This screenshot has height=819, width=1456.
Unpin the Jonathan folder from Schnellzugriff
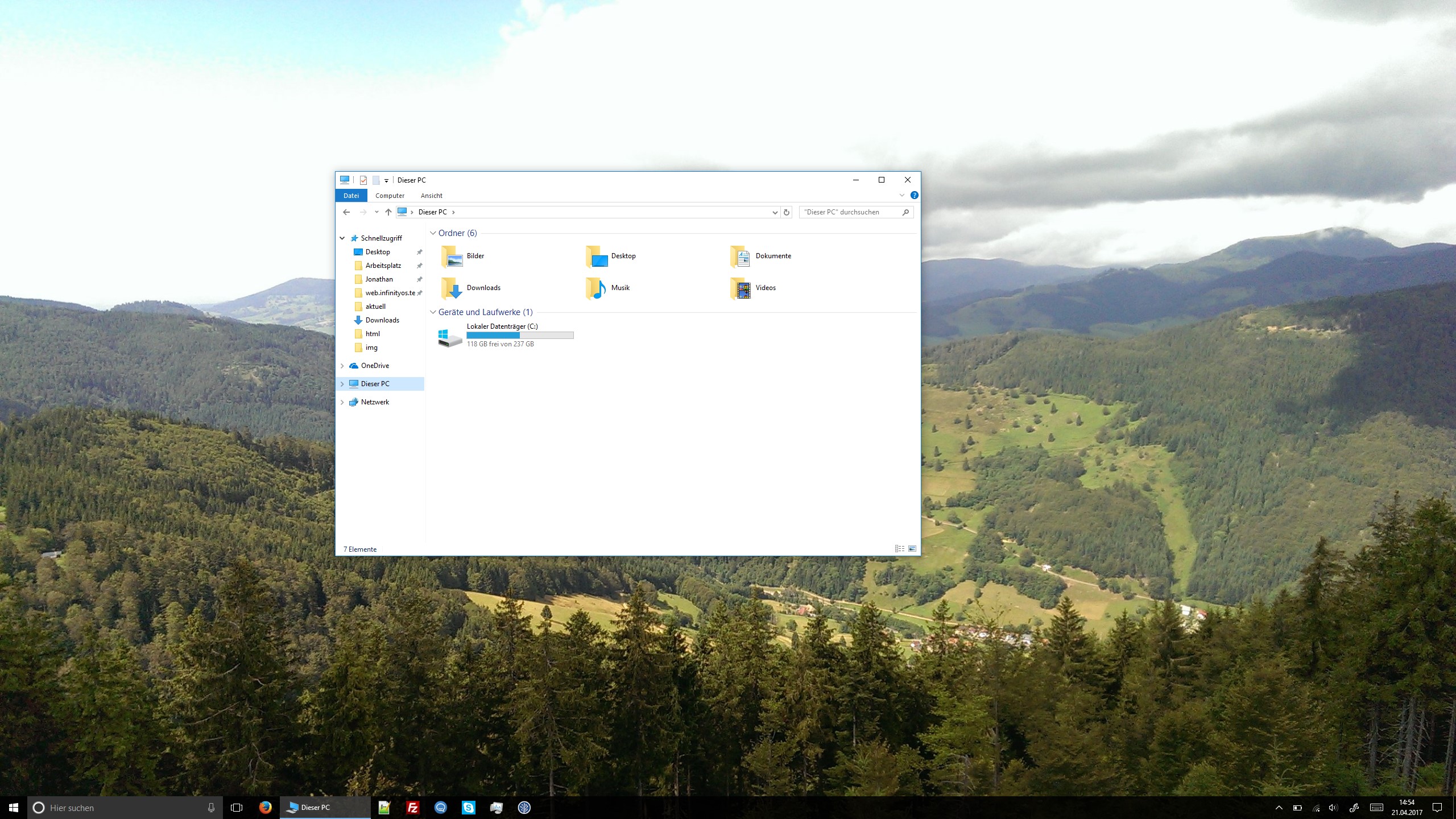[419, 279]
